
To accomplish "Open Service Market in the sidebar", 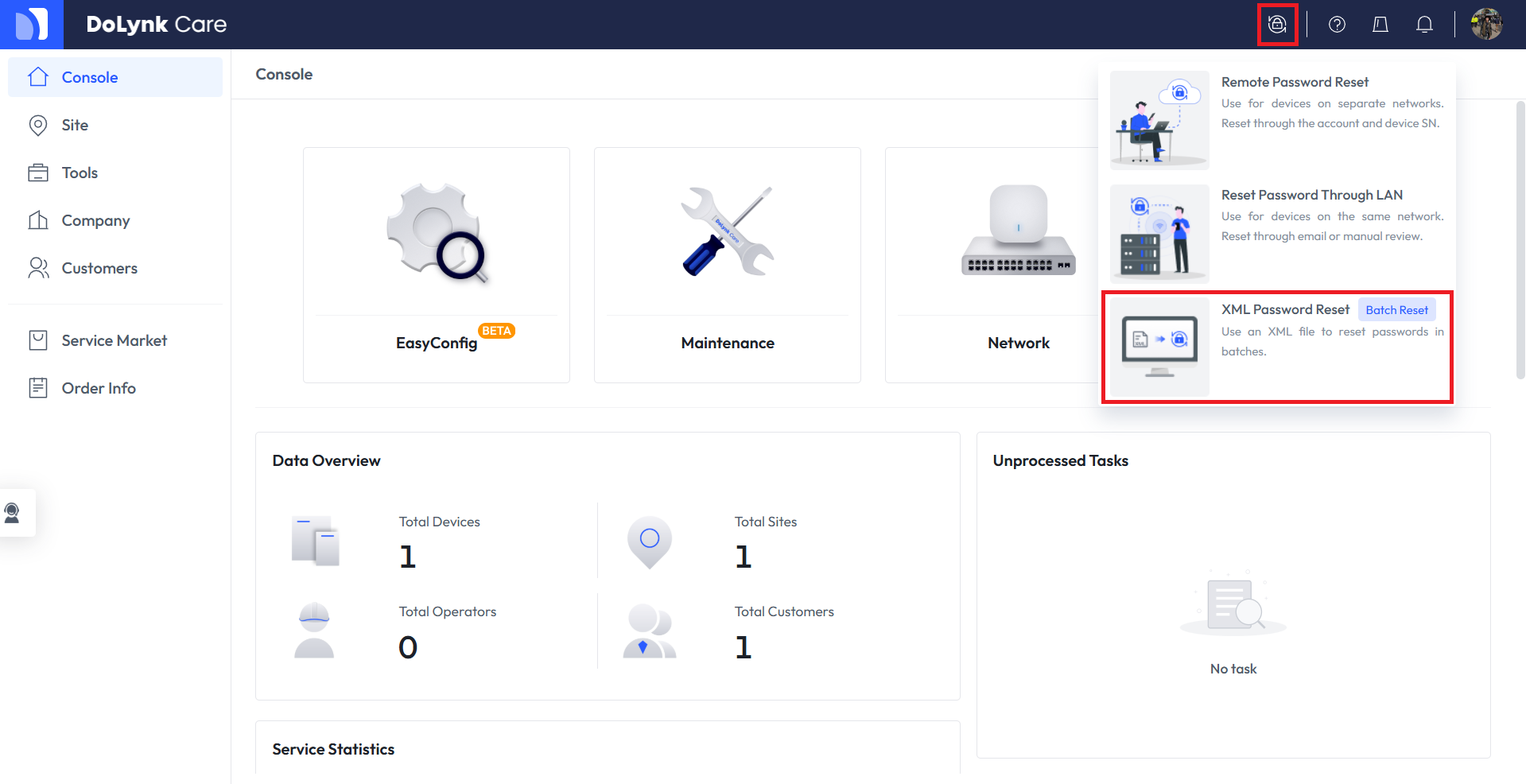I will tap(115, 340).
